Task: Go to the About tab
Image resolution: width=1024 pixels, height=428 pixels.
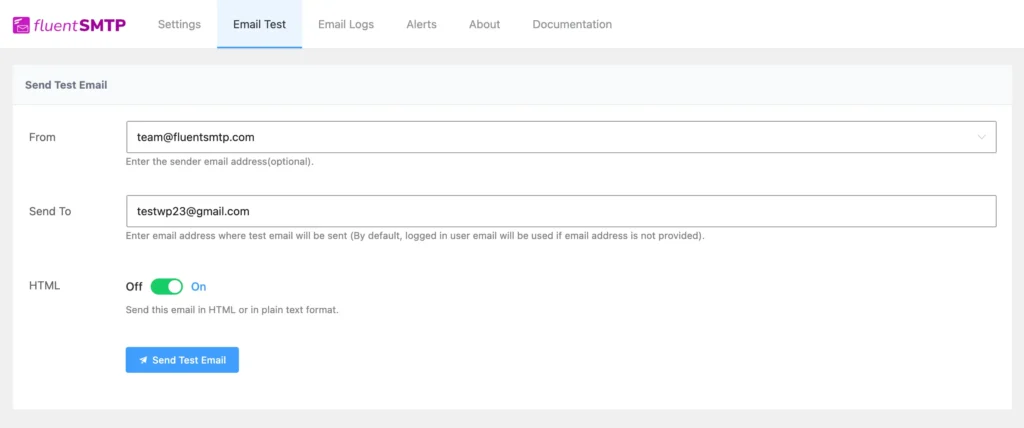Action: [485, 24]
